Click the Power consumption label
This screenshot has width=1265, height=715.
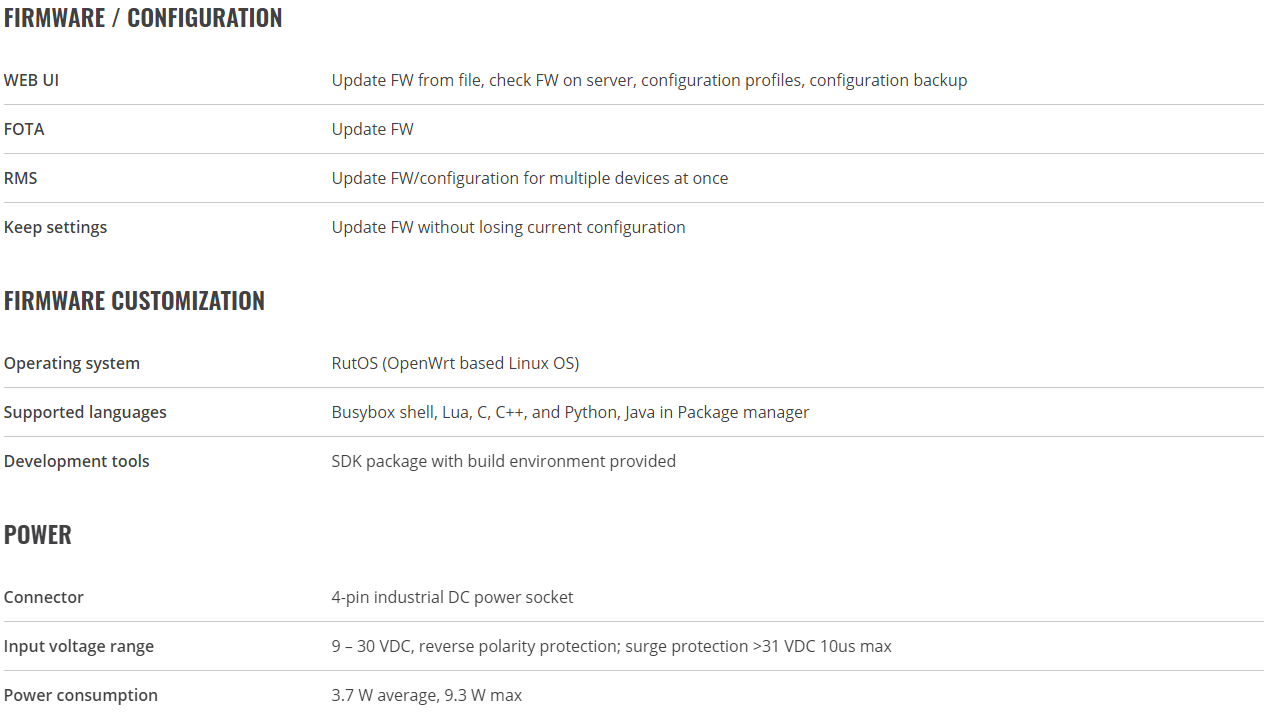pyautogui.click(x=81, y=695)
